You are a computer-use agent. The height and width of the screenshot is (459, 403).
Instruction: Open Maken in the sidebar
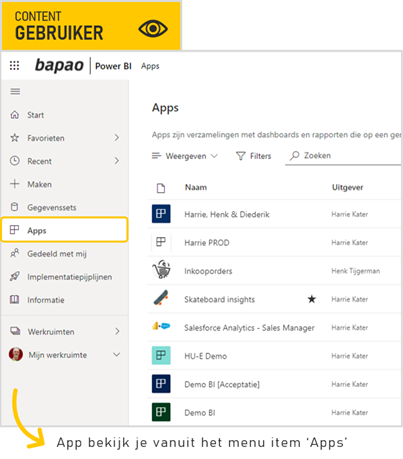tap(64, 184)
